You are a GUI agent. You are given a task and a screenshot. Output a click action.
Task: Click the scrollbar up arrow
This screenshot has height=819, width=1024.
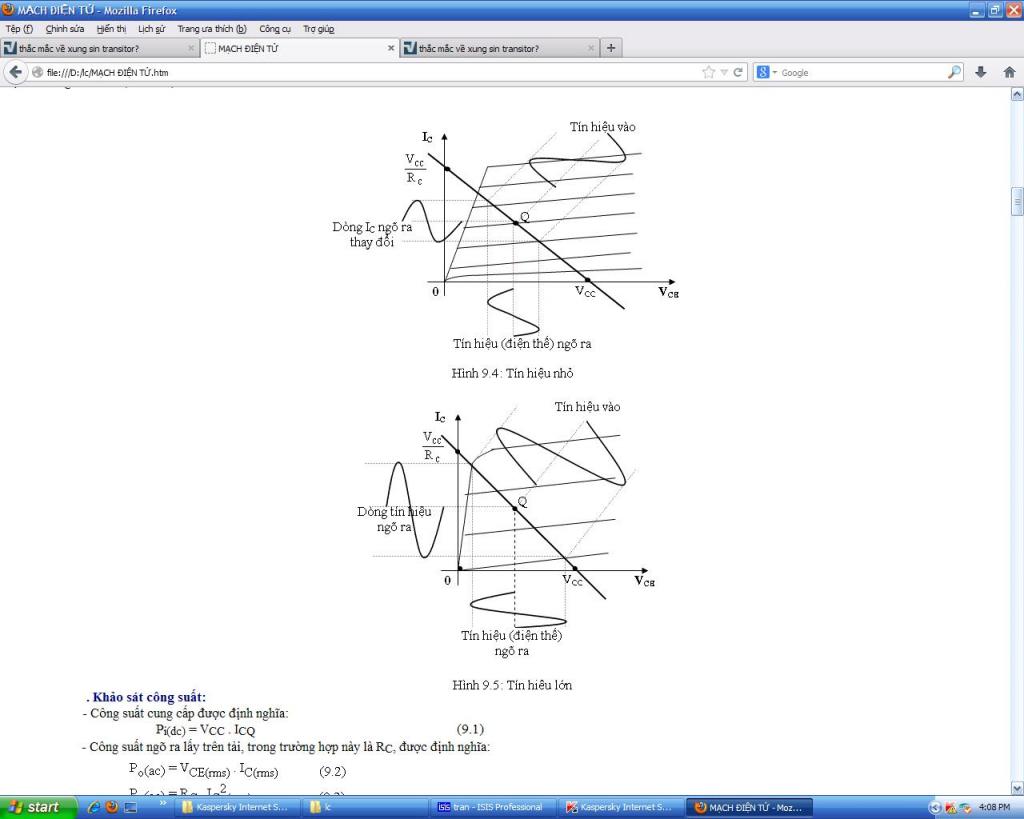1017,95
